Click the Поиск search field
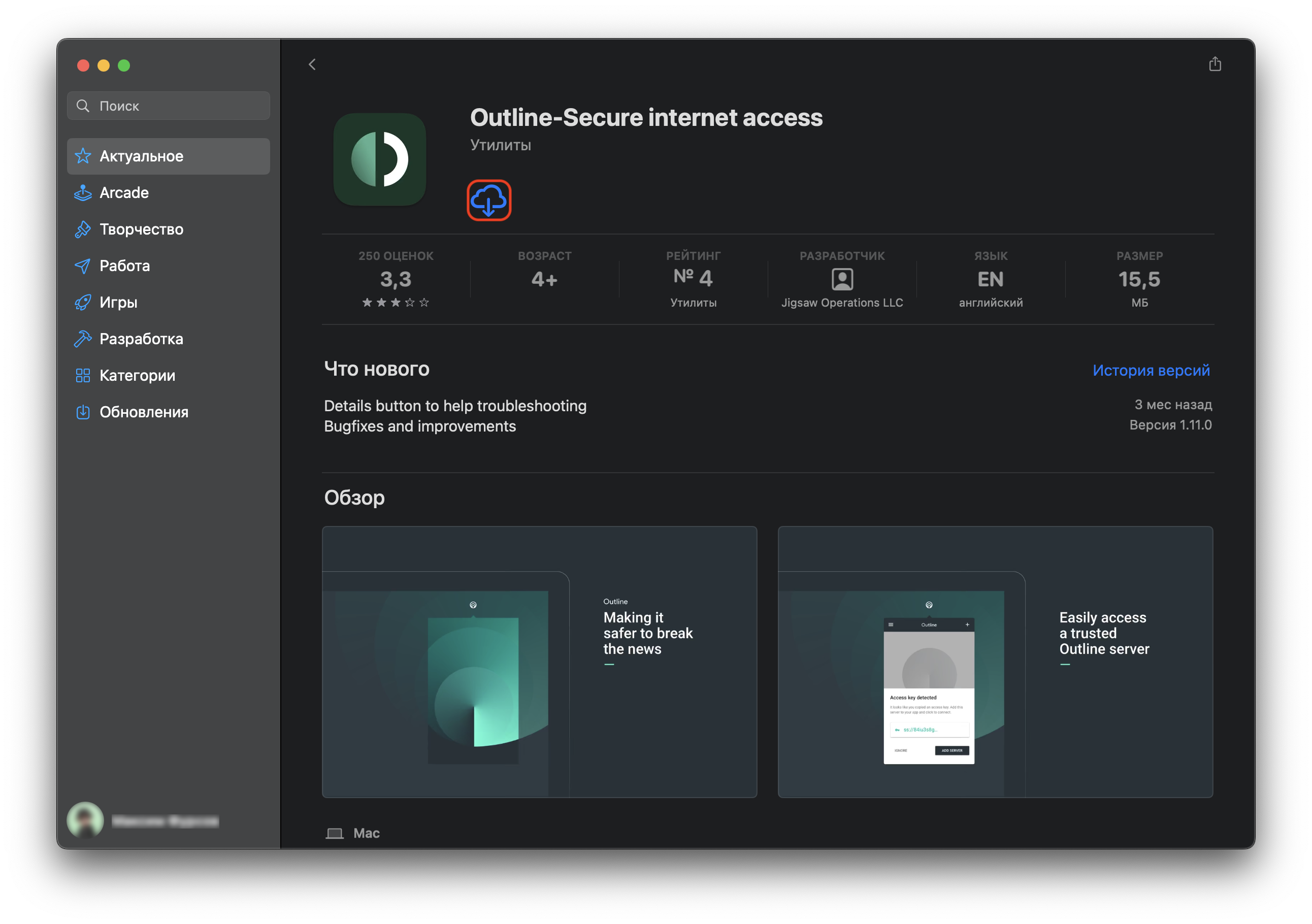This screenshot has height=924, width=1312. click(169, 106)
